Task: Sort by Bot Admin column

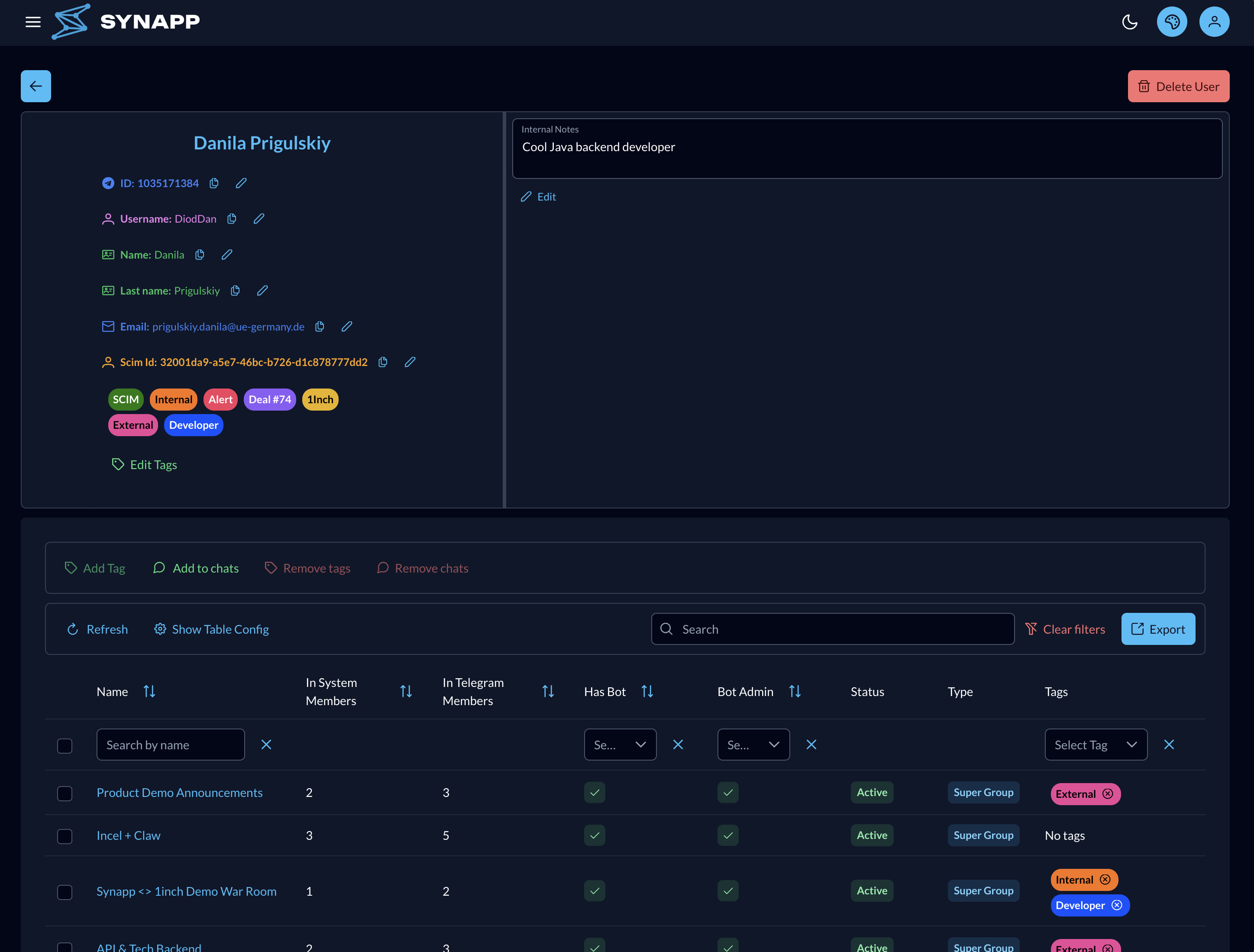Action: pos(795,691)
